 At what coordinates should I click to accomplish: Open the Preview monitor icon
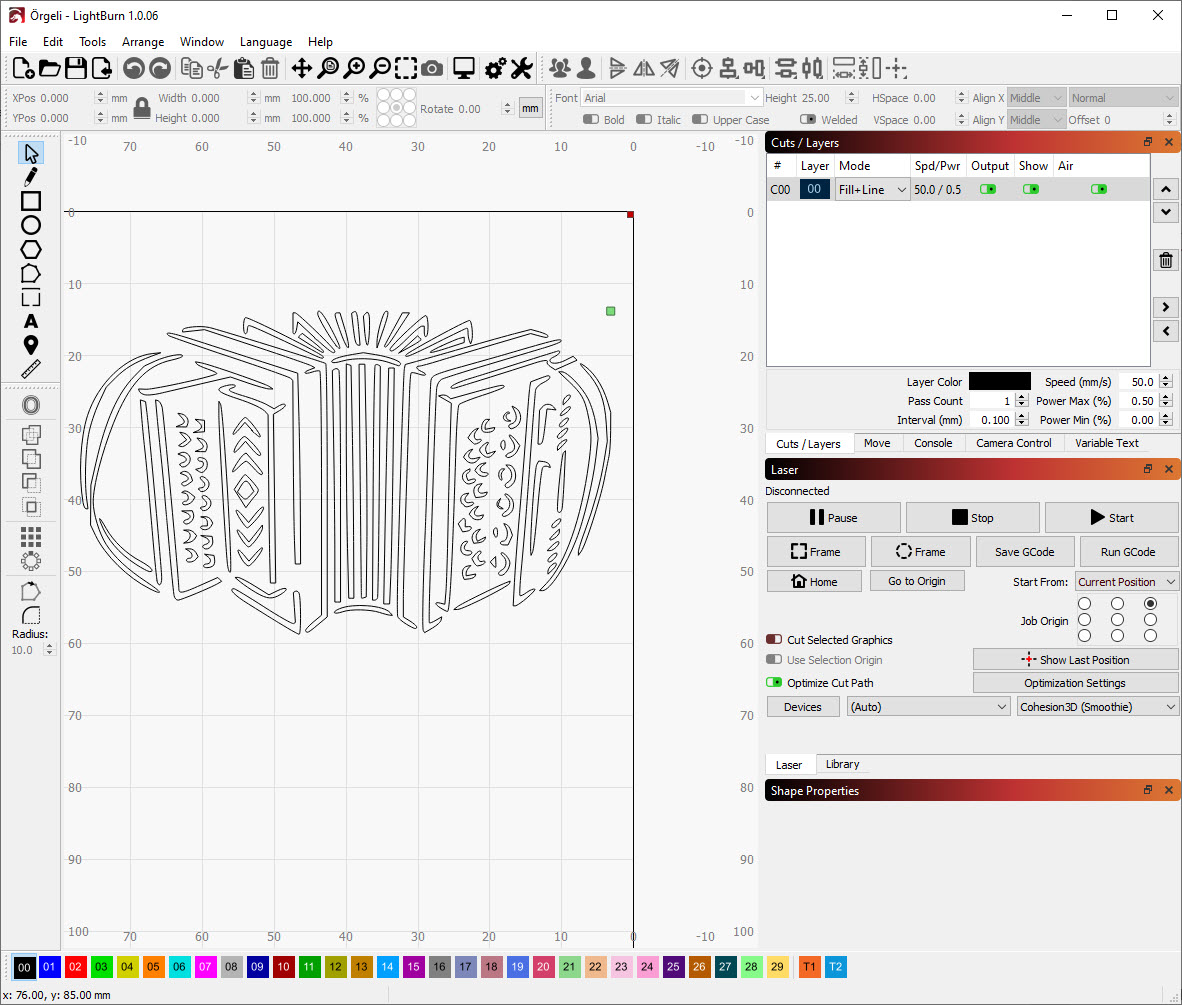(463, 68)
